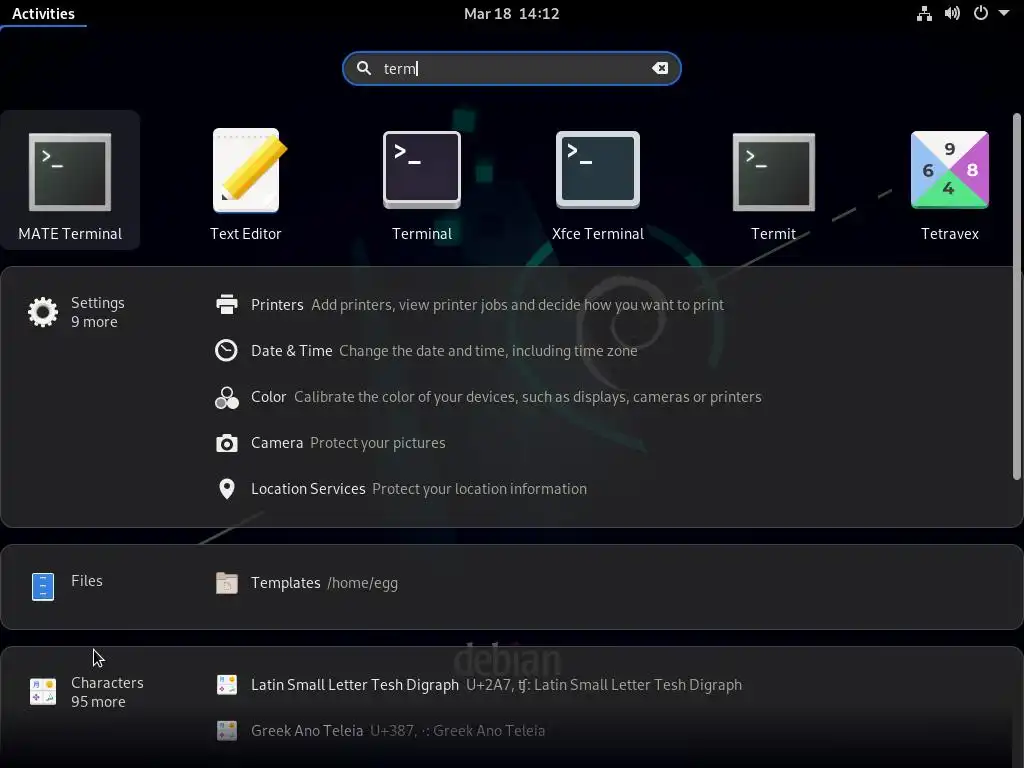Screen dimensions: 1024x768
Task: Open Printers settings result
Action: click(x=470, y=304)
